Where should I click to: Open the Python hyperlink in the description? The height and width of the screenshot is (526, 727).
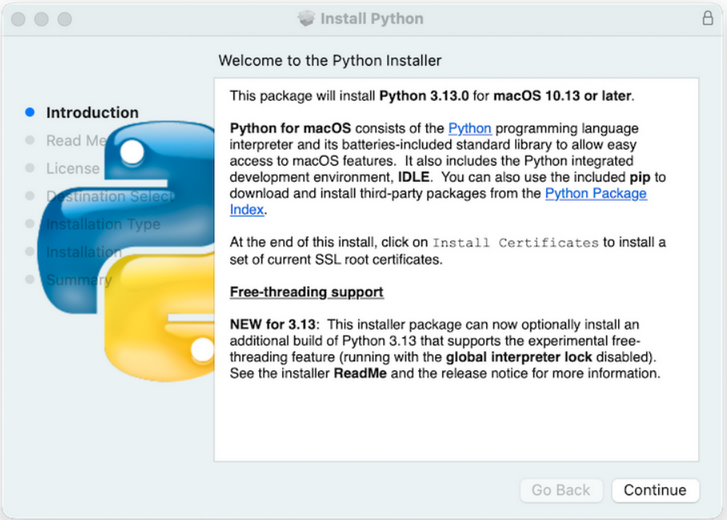point(469,128)
